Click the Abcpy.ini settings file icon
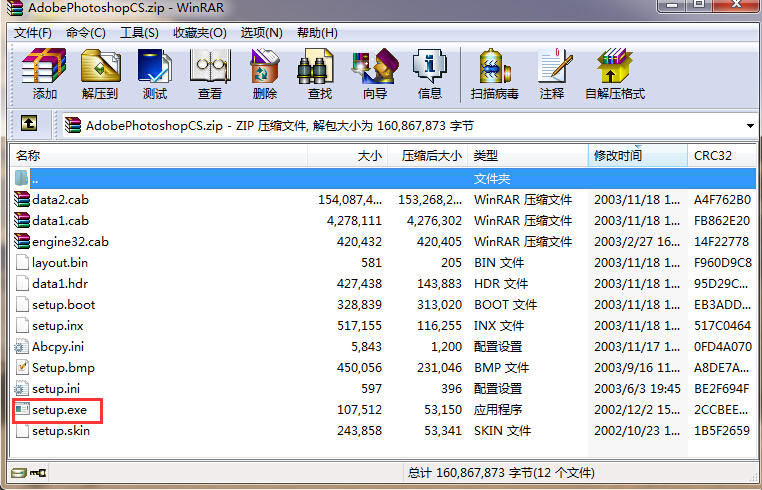Image resolution: width=762 pixels, height=490 pixels. [x=22, y=347]
